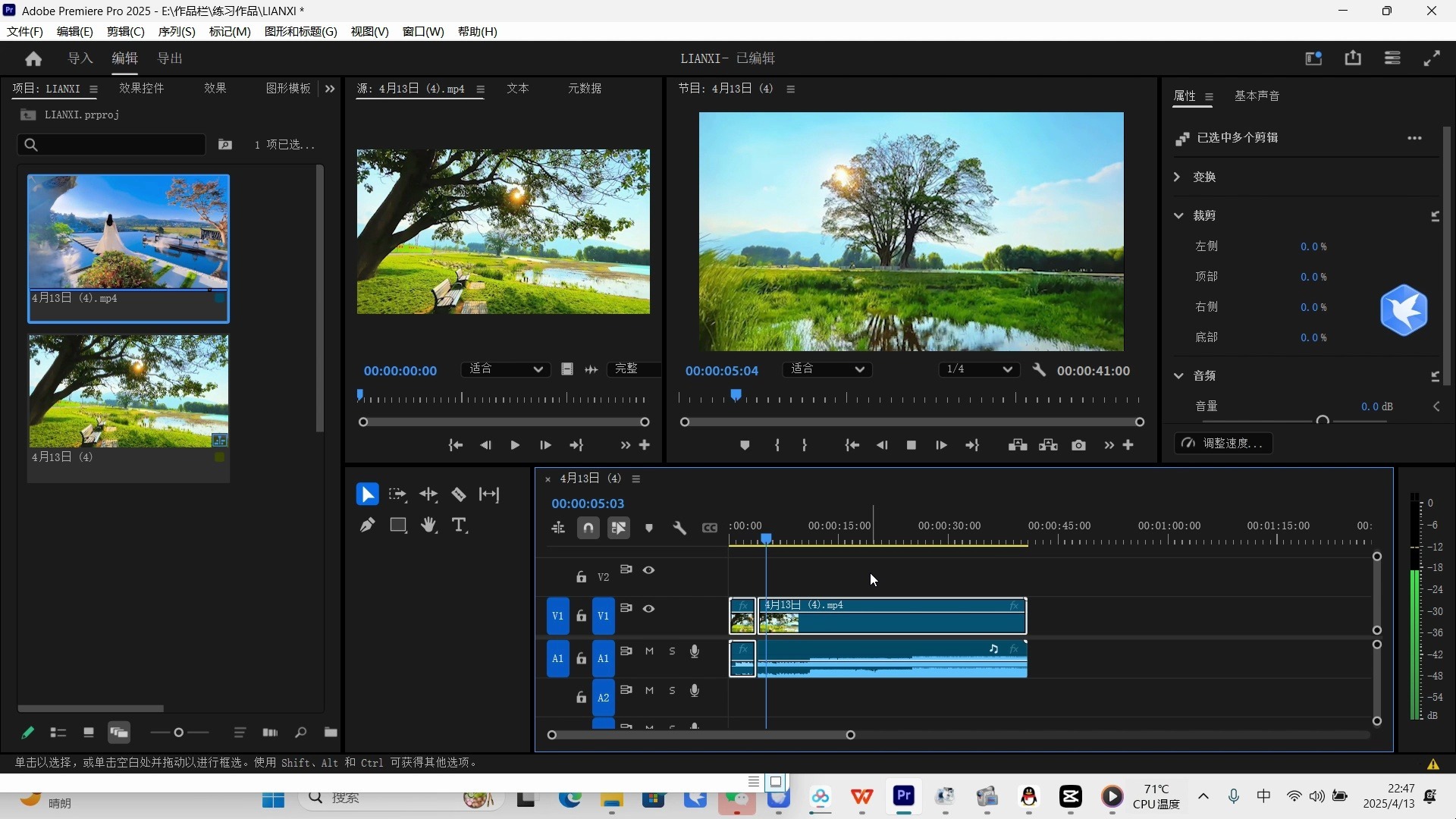
Task: Open the 序列(S) menu
Action: 176,31
